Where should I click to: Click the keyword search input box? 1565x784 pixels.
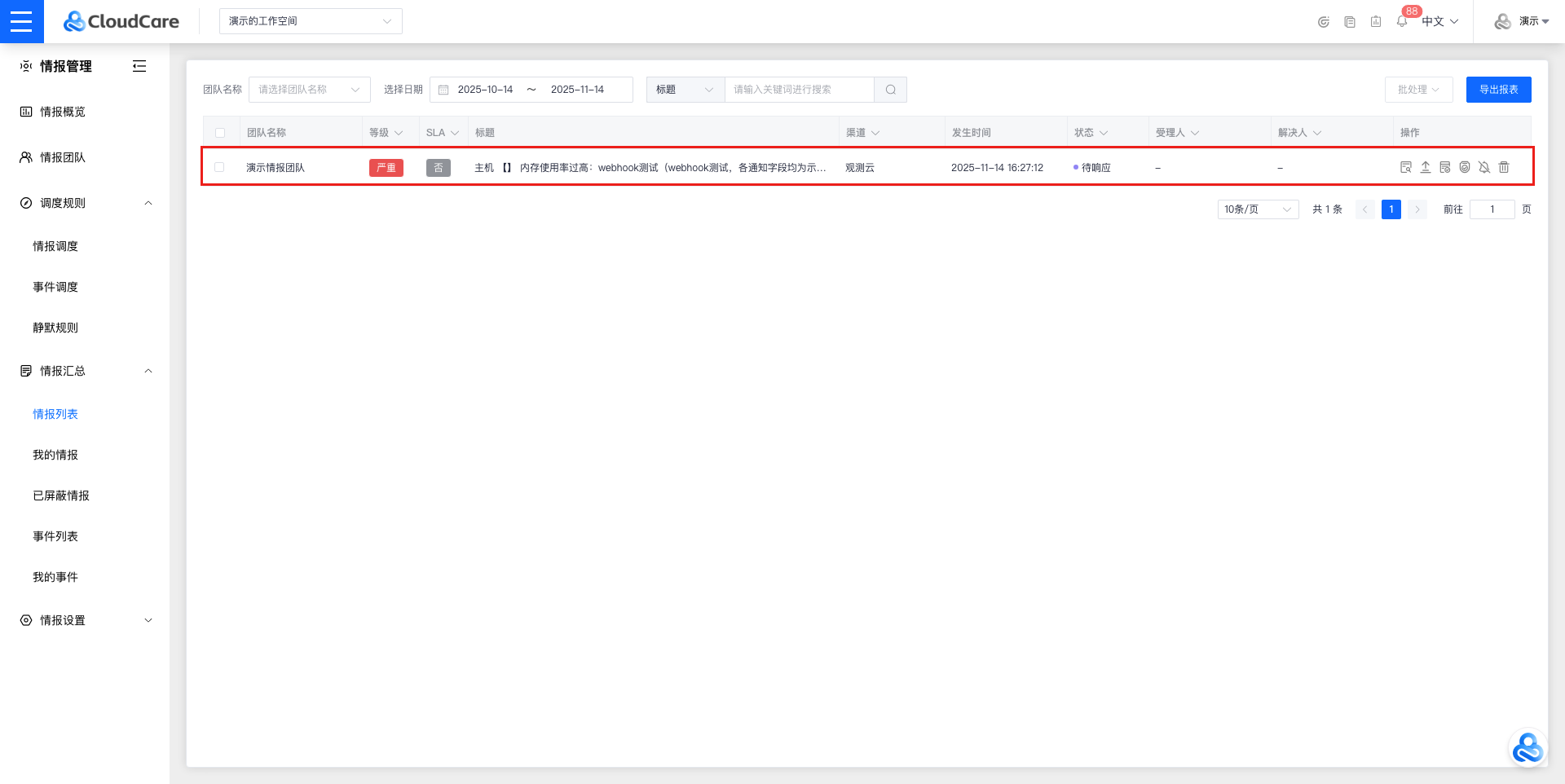[799, 90]
